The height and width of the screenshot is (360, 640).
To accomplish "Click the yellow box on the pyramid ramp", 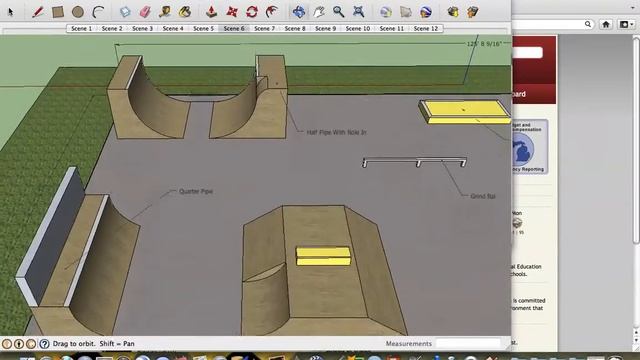I will [x=323, y=256].
